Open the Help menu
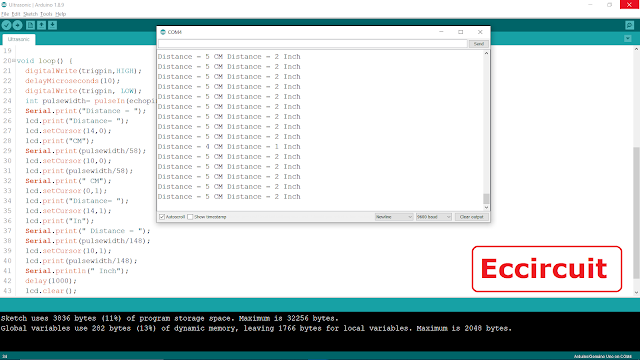This screenshot has height=360, width=640. point(60,14)
